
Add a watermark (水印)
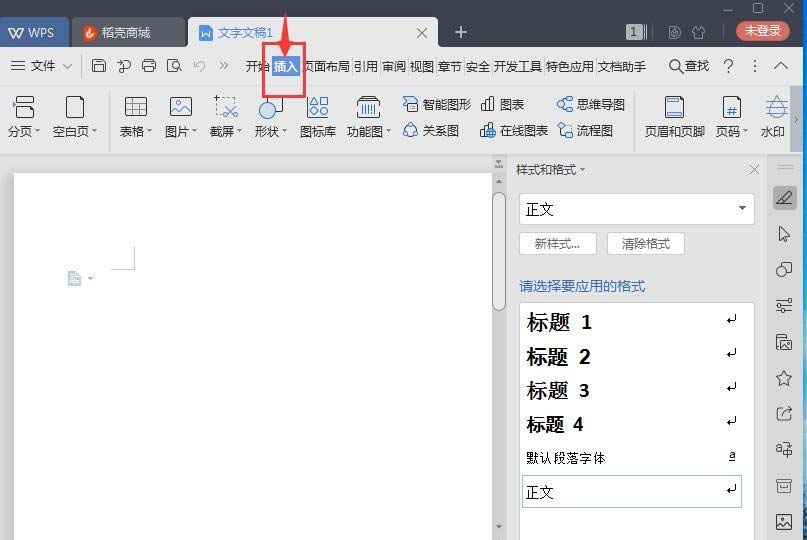774,117
